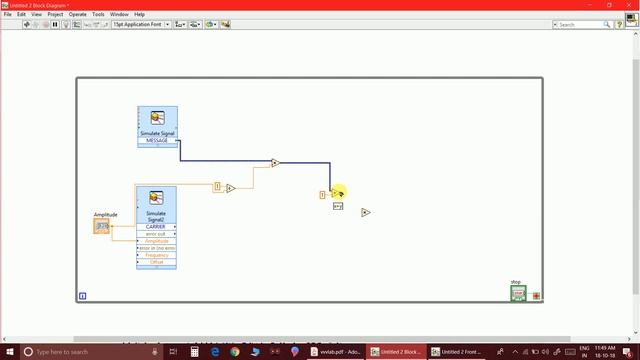Pause execution with the Pause button

point(55,24)
